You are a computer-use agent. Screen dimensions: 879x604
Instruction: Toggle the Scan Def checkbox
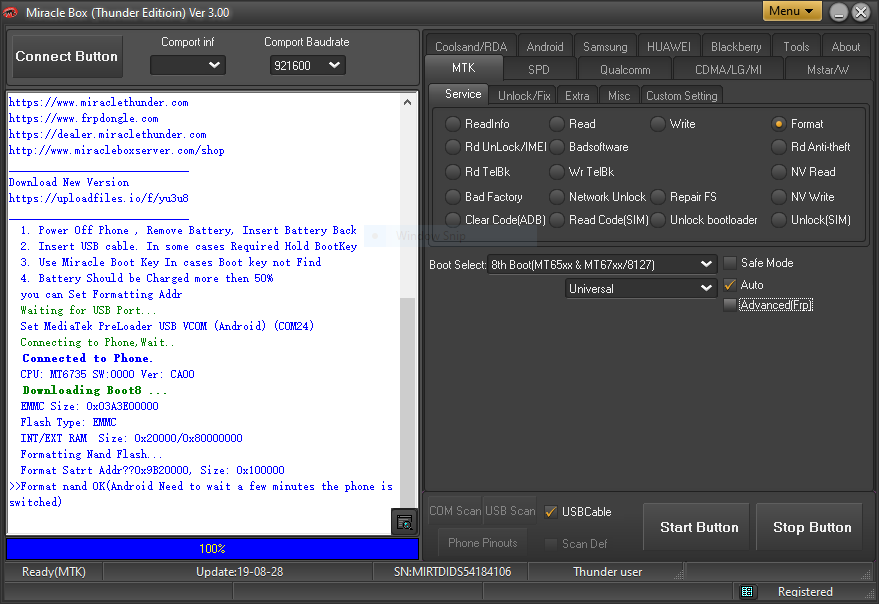[x=550, y=544]
